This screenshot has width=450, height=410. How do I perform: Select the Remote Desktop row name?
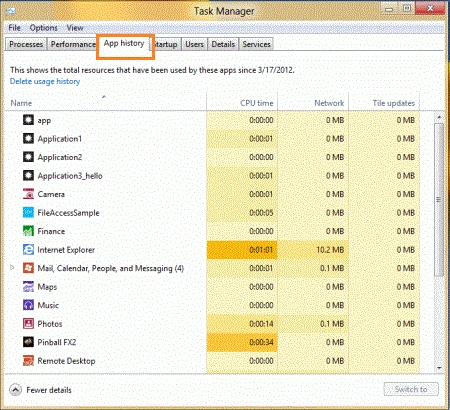pos(66,361)
